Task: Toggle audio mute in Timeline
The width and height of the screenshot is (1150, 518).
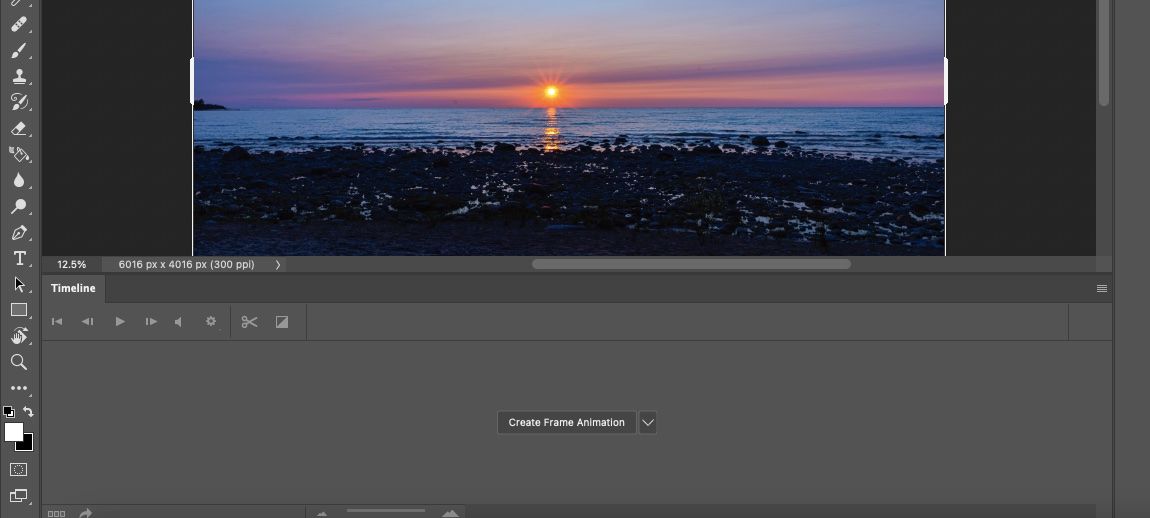Action: (178, 321)
